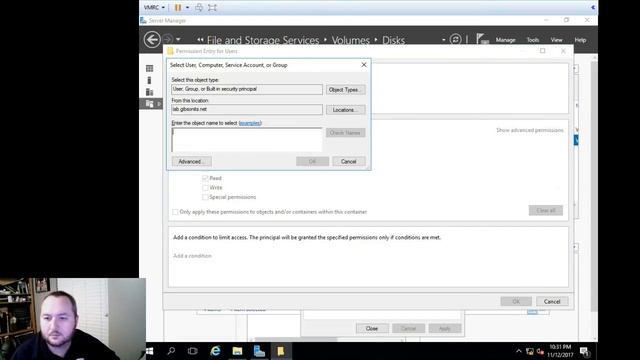Click the network tray icon

(x=529, y=351)
